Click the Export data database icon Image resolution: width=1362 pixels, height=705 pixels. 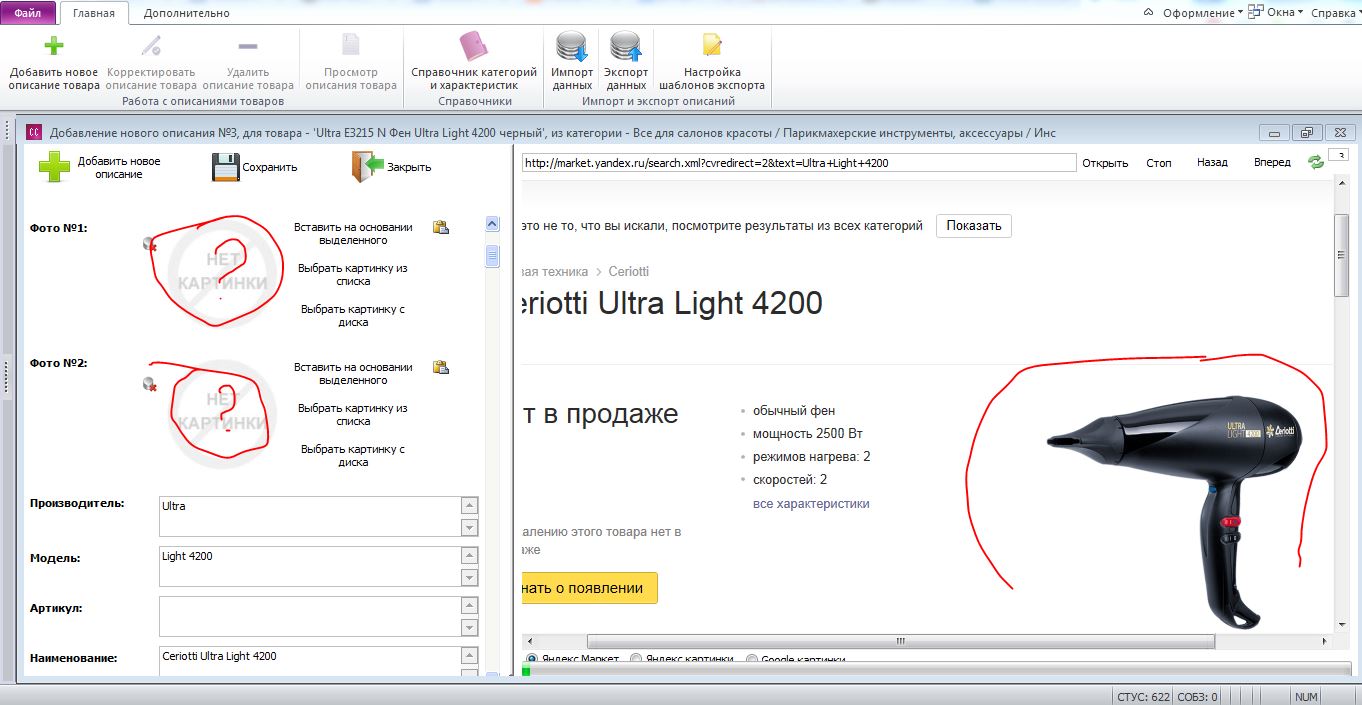[x=626, y=46]
